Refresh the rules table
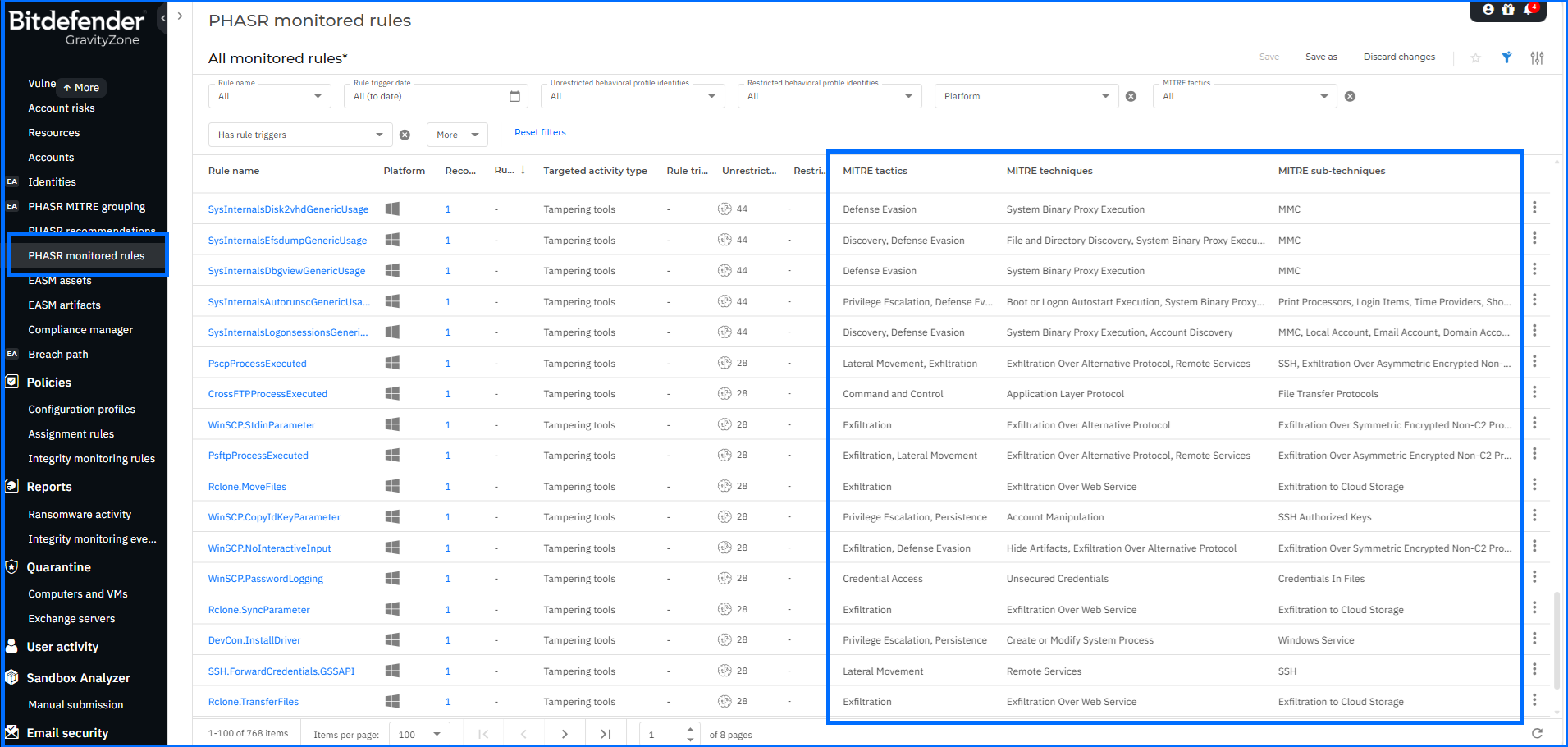 click(1537, 733)
